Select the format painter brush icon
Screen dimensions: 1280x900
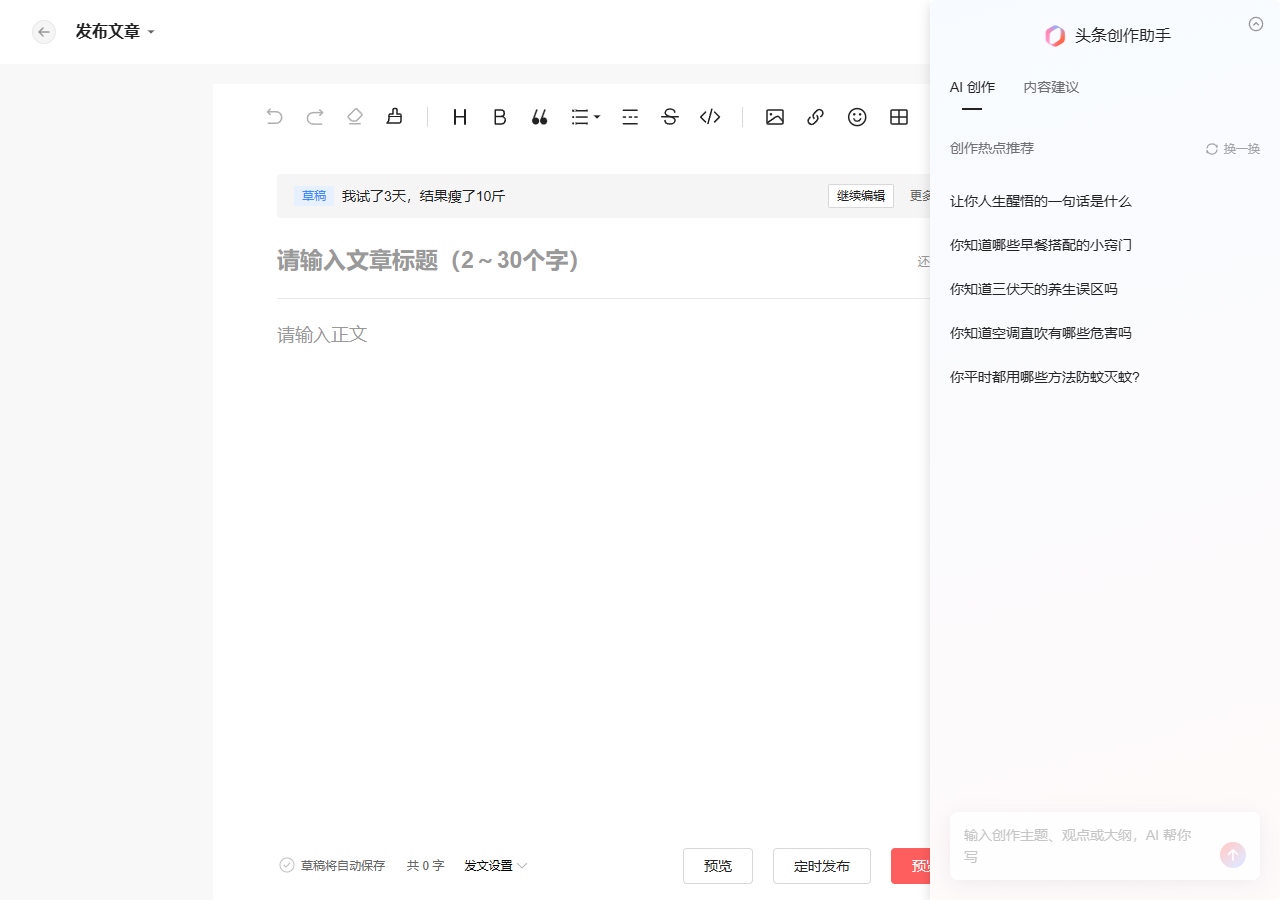(x=394, y=117)
